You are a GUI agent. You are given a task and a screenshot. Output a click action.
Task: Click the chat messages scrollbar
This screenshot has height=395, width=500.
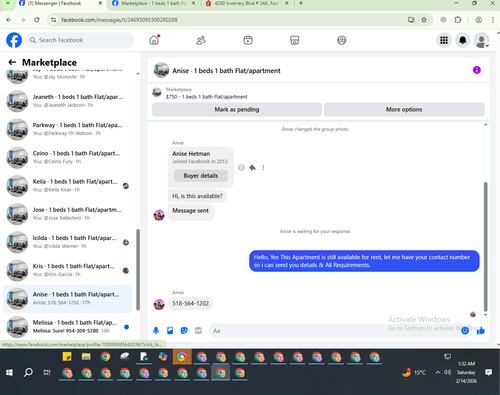point(486,247)
